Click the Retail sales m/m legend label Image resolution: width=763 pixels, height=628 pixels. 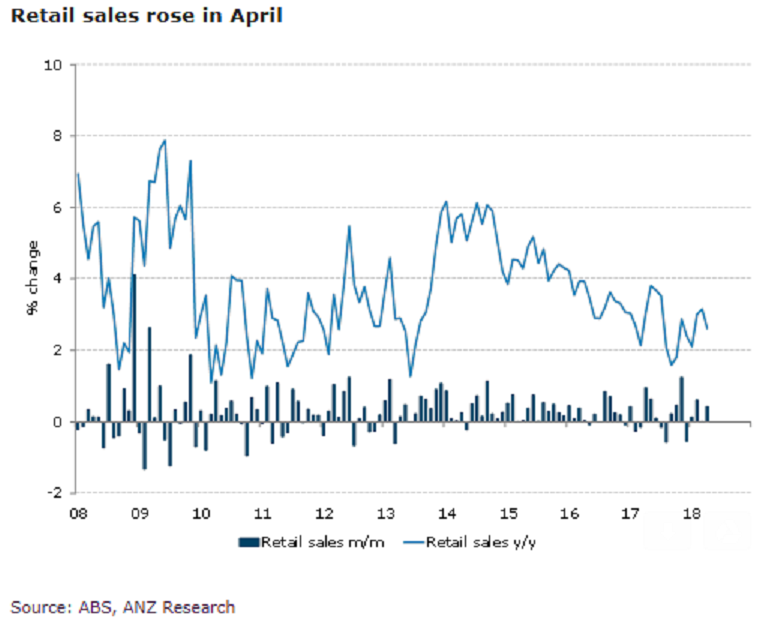(x=322, y=542)
